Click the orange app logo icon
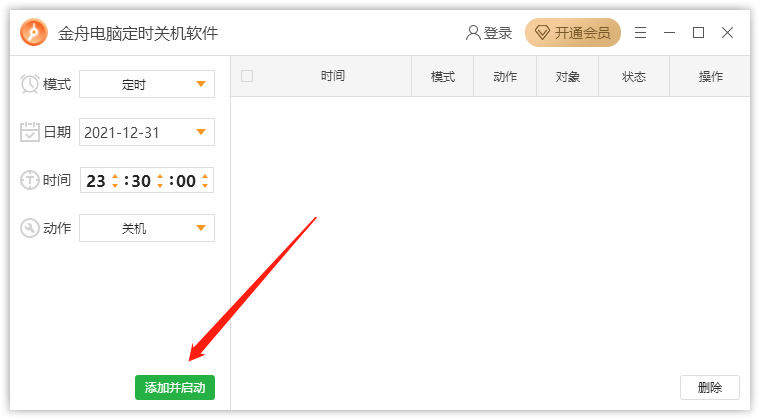Image resolution: width=760 pixels, height=420 pixels. [34, 32]
